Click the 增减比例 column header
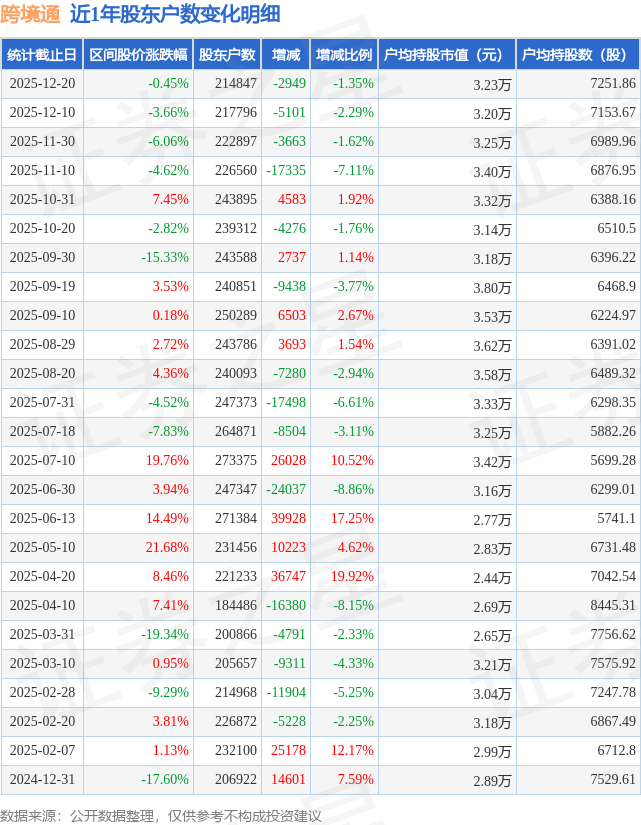641x825 pixels. (x=343, y=56)
